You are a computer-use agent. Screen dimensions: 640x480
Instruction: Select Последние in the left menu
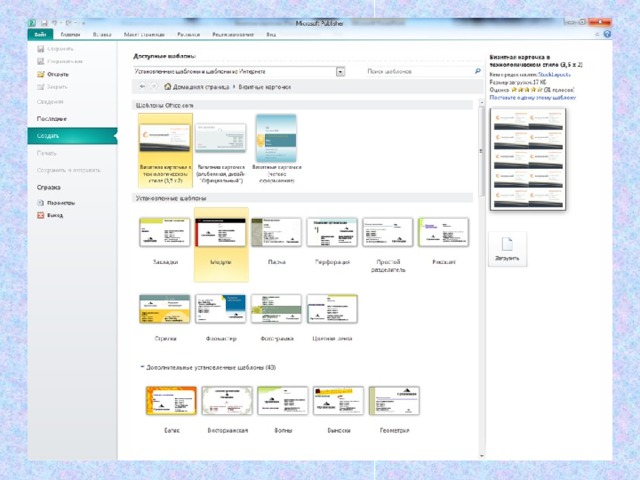point(52,118)
